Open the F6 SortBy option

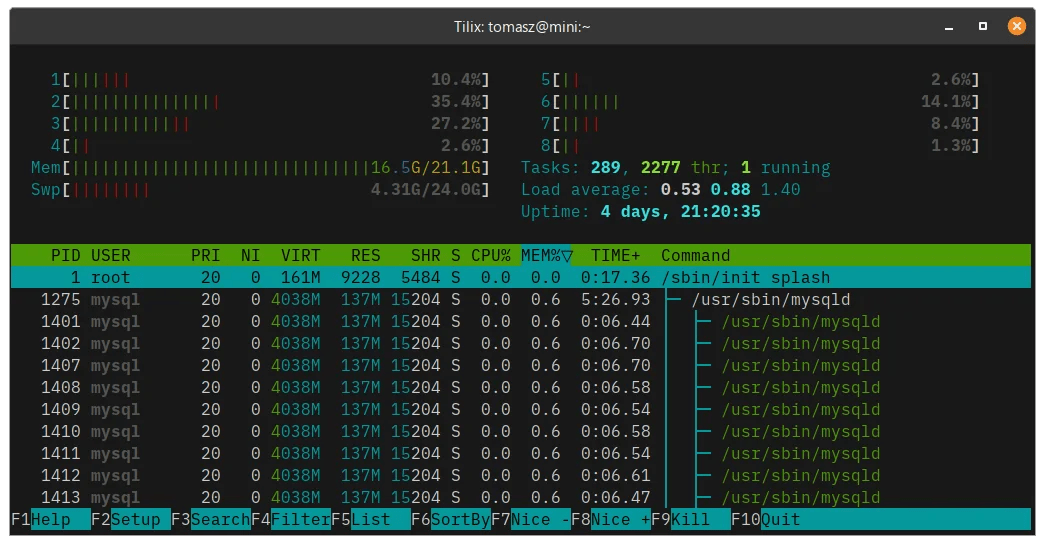click(x=451, y=520)
